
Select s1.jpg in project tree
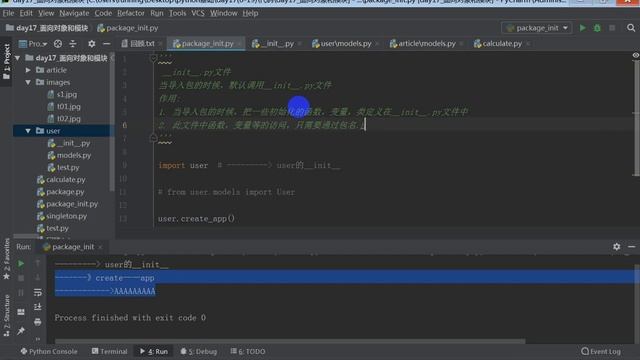click(67, 94)
